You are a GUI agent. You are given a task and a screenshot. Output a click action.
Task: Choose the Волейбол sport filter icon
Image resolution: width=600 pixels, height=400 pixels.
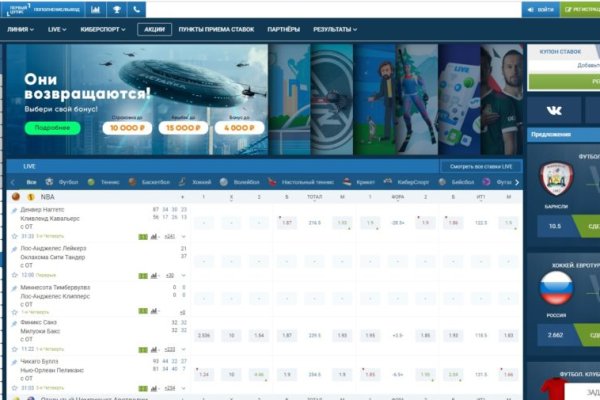(225, 182)
